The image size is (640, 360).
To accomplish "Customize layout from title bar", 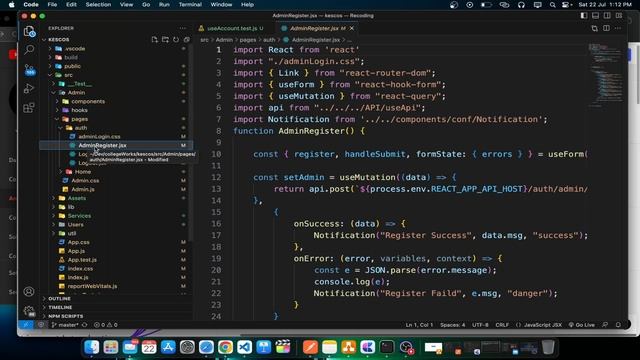I will point(619,16).
